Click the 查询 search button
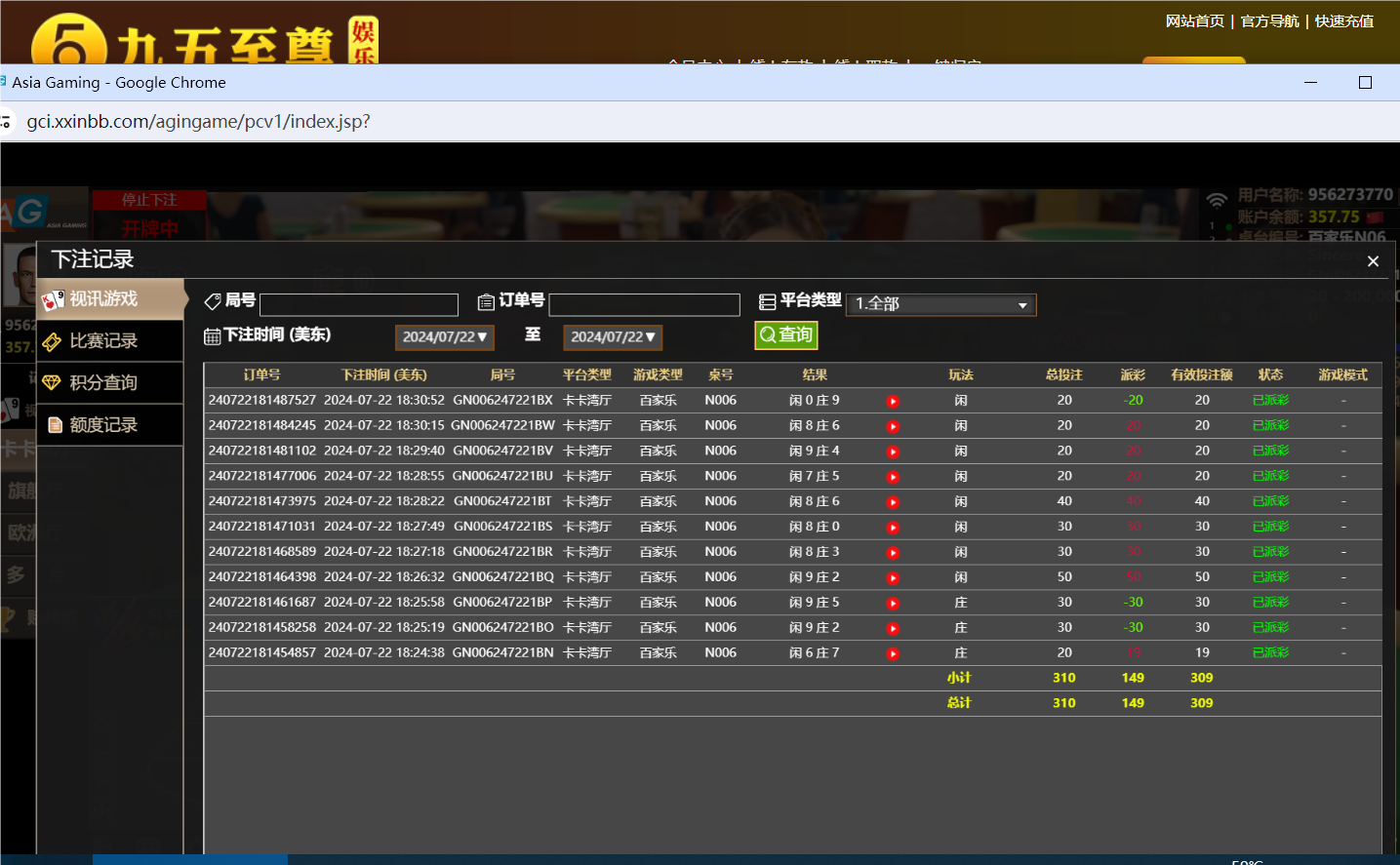 pos(785,334)
